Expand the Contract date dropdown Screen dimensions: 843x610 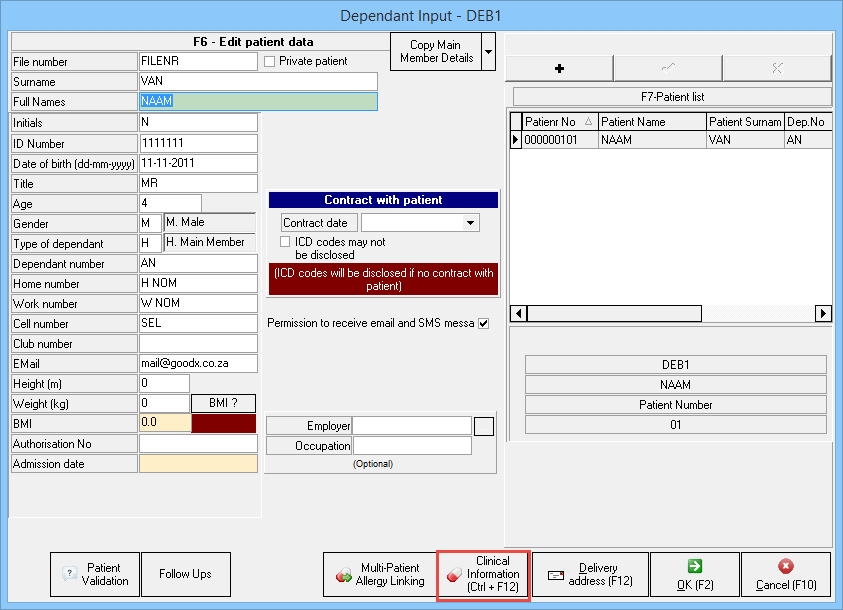click(x=471, y=223)
